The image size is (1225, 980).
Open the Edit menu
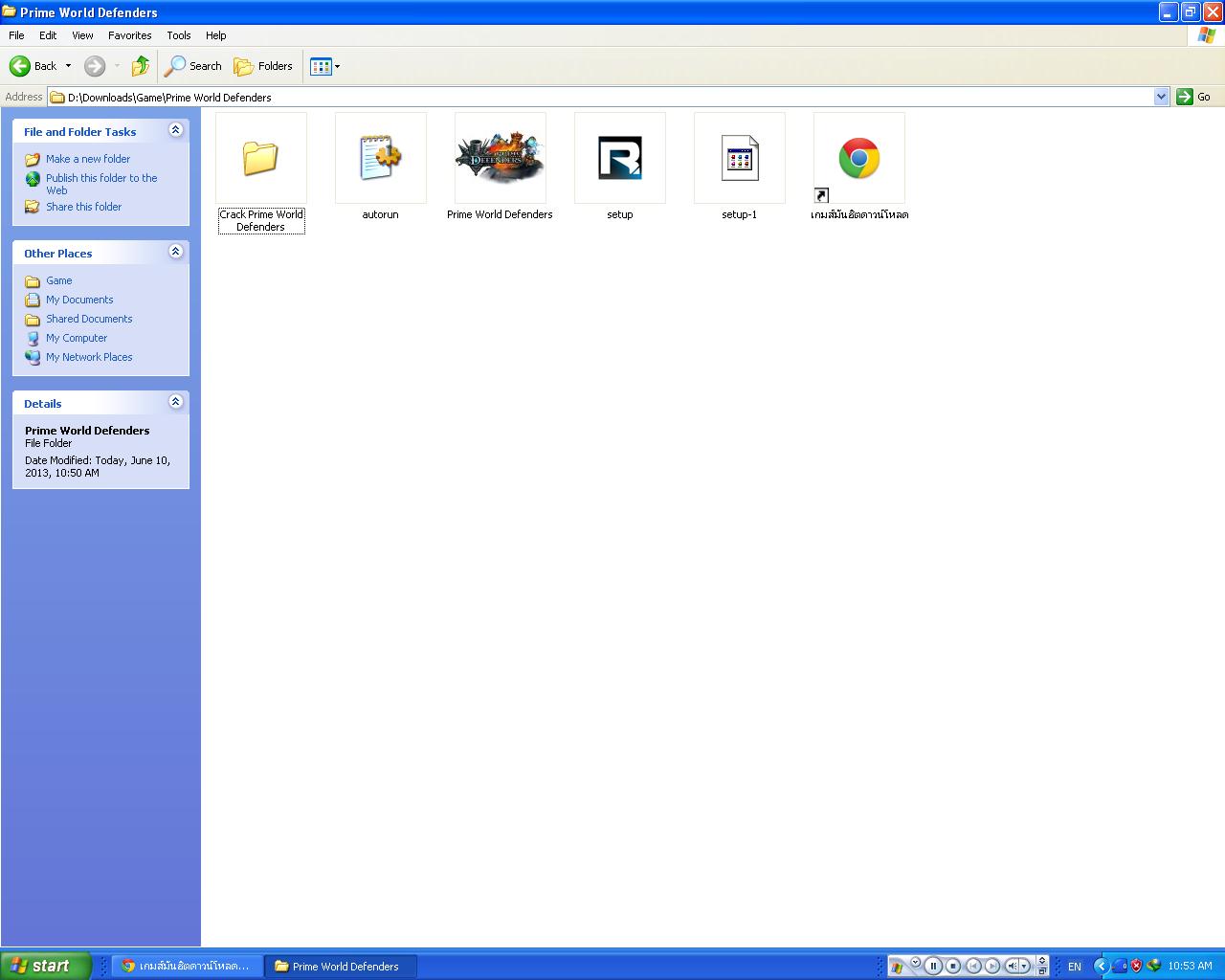pyautogui.click(x=48, y=35)
